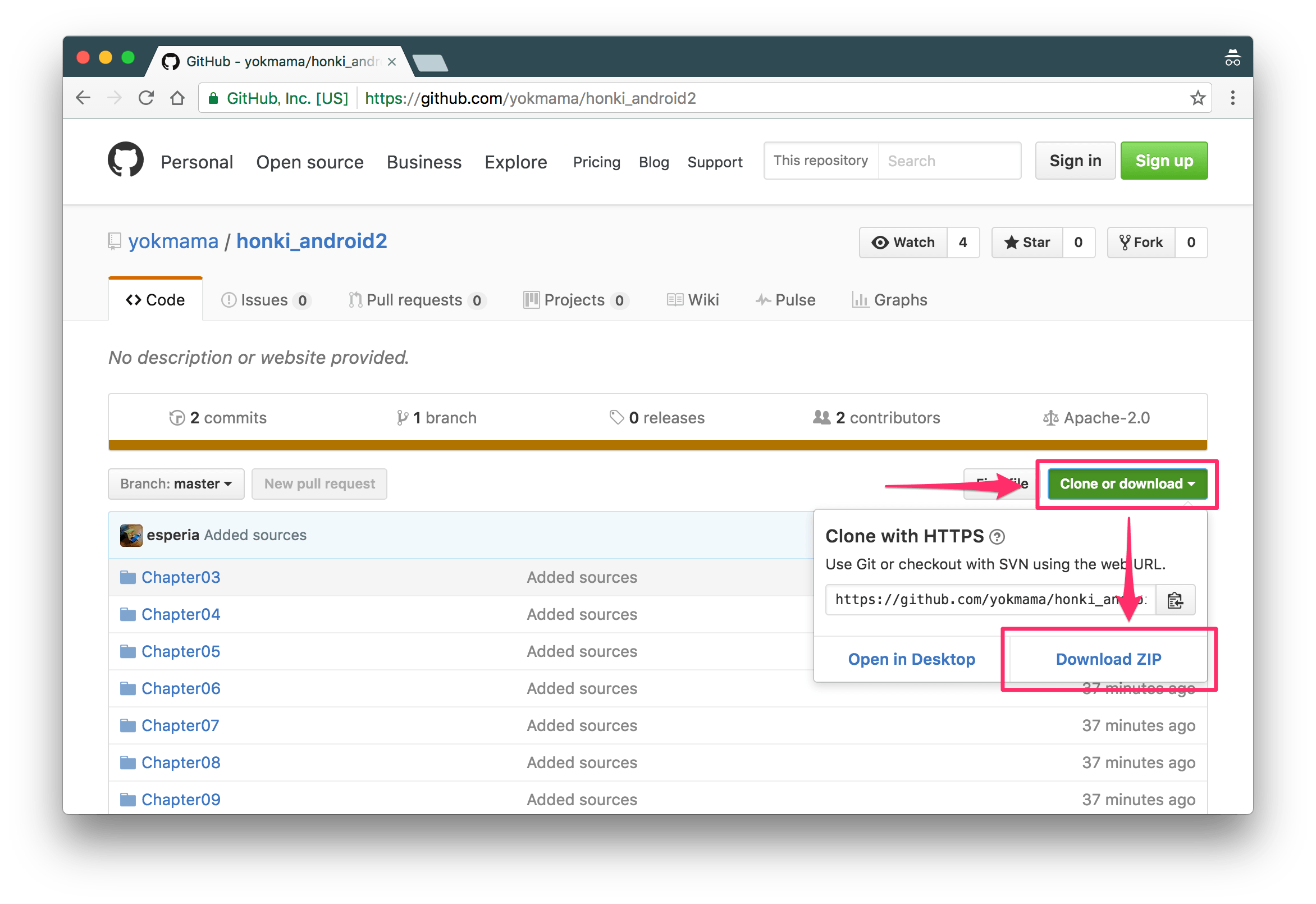Open the Chrome three-dot menu

click(1232, 98)
